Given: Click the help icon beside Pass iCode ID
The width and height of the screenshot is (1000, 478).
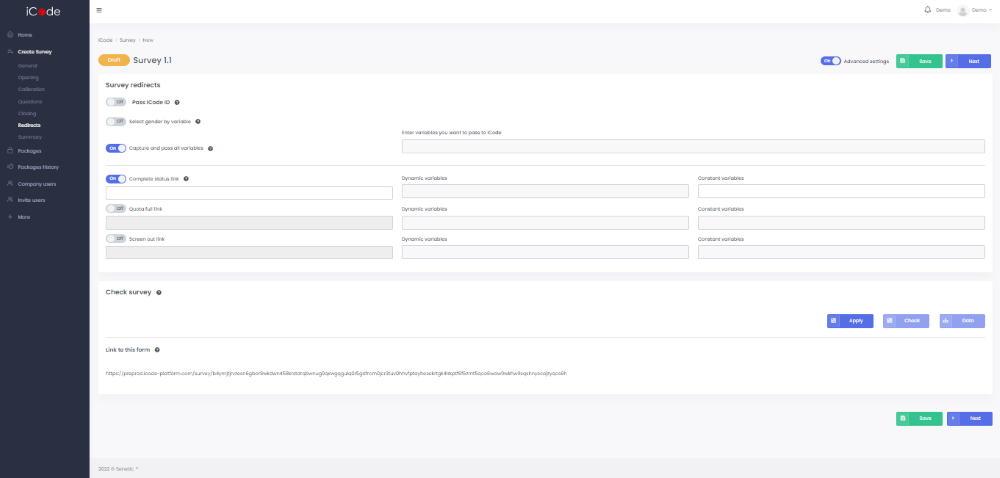Looking at the screenshot, I should pos(177,102).
